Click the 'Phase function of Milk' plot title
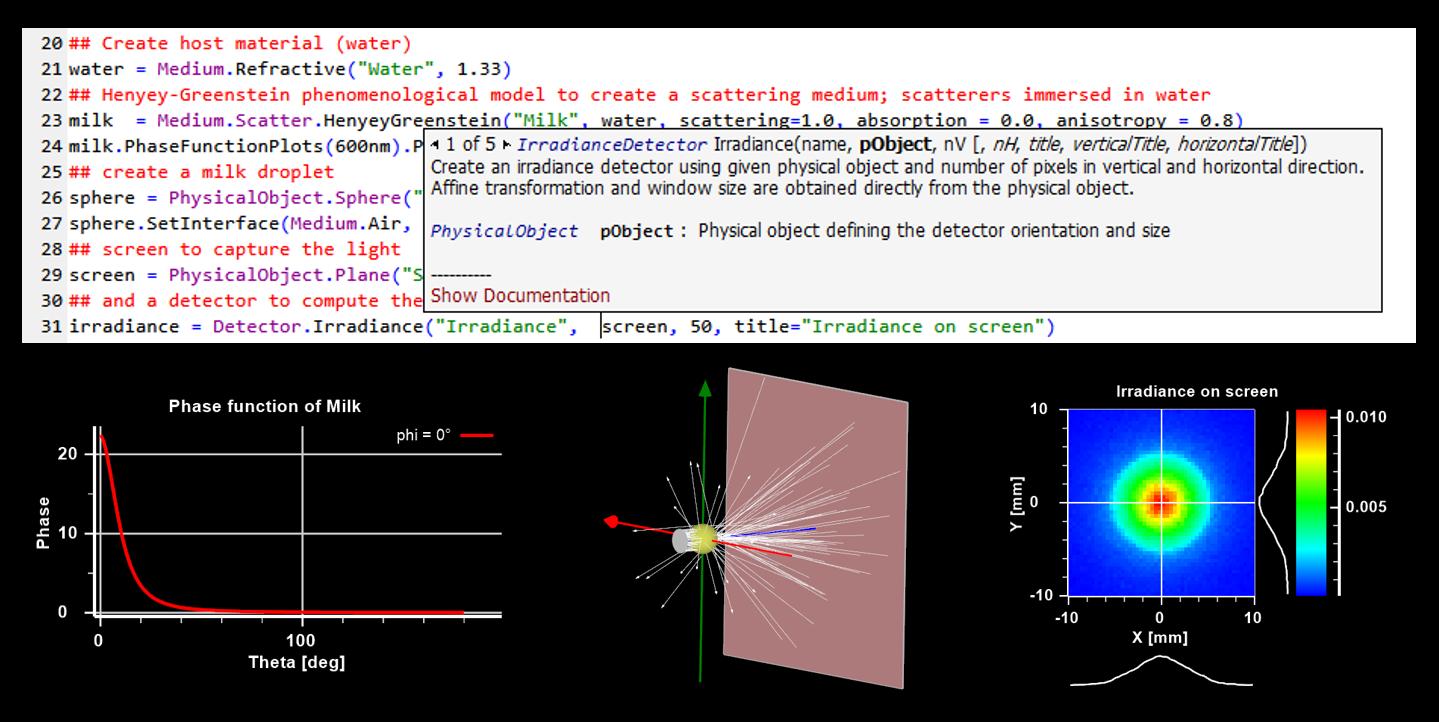The width and height of the screenshot is (1439, 722). [265, 406]
